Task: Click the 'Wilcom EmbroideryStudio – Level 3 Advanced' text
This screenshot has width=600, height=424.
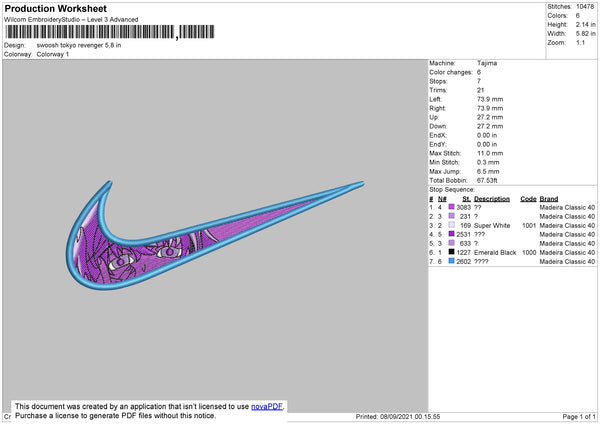Action: [x=71, y=20]
